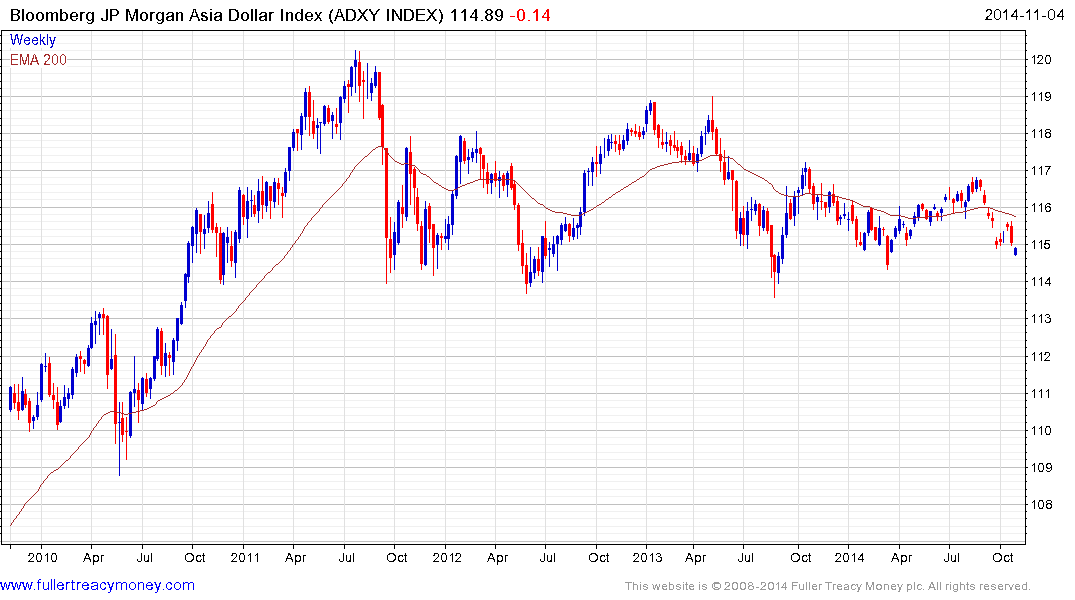Click the y-axis label 119
The height and width of the screenshot is (600, 1075).
[x=1041, y=97]
